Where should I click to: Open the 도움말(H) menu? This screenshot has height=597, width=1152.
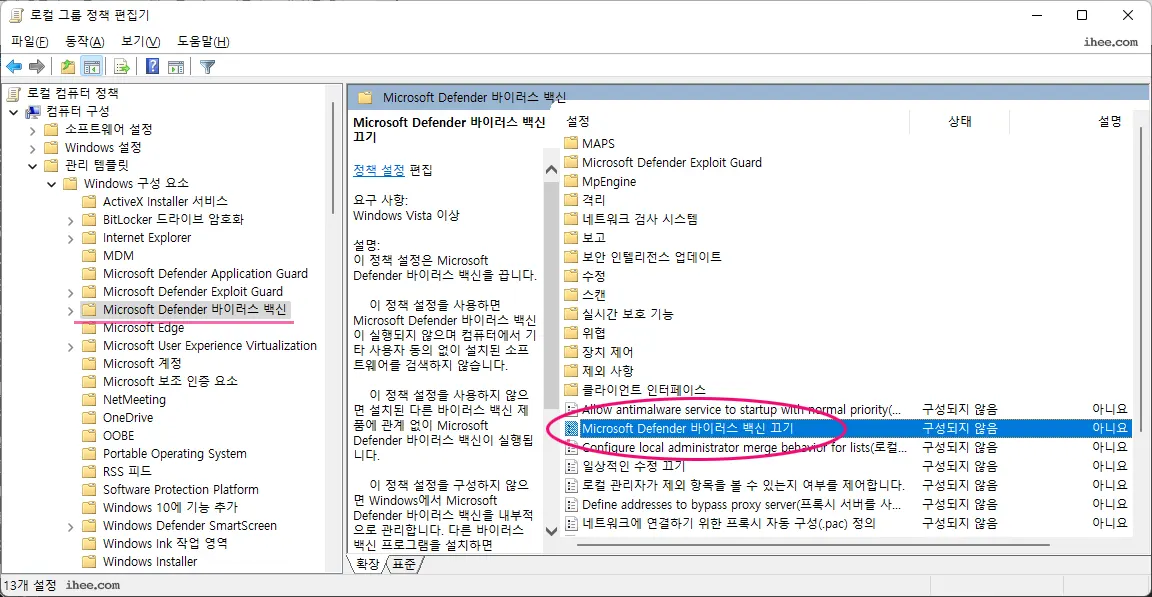(x=204, y=42)
